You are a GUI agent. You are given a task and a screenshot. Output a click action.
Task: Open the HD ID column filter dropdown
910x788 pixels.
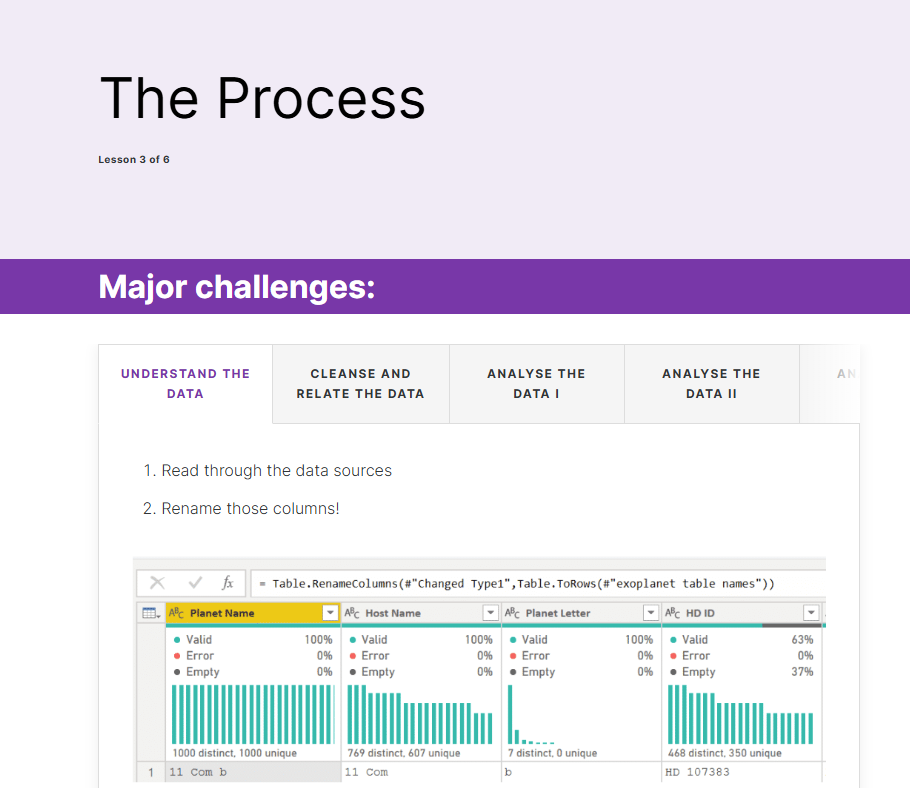pos(811,613)
